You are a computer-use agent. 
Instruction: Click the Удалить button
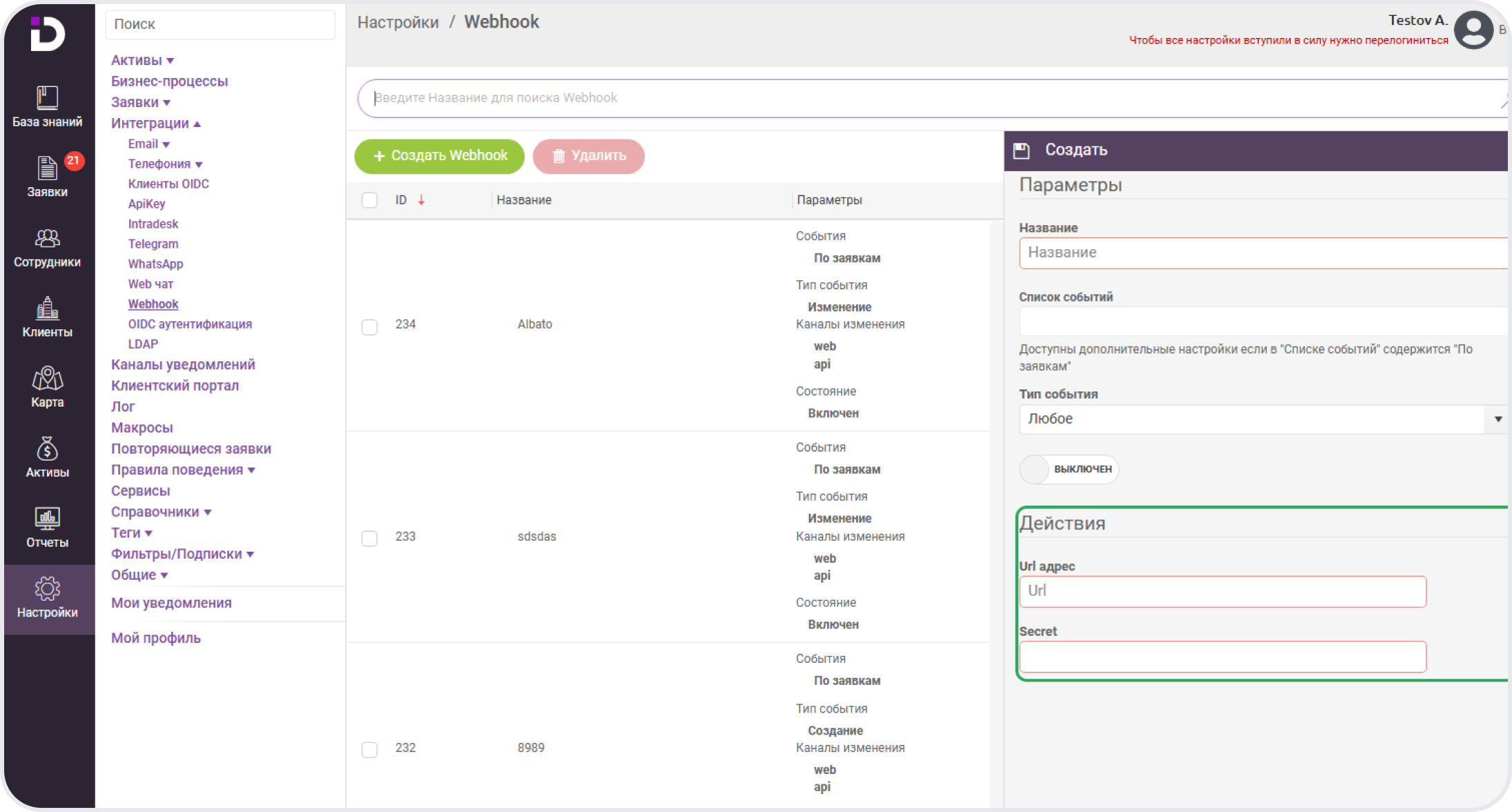[589, 156]
